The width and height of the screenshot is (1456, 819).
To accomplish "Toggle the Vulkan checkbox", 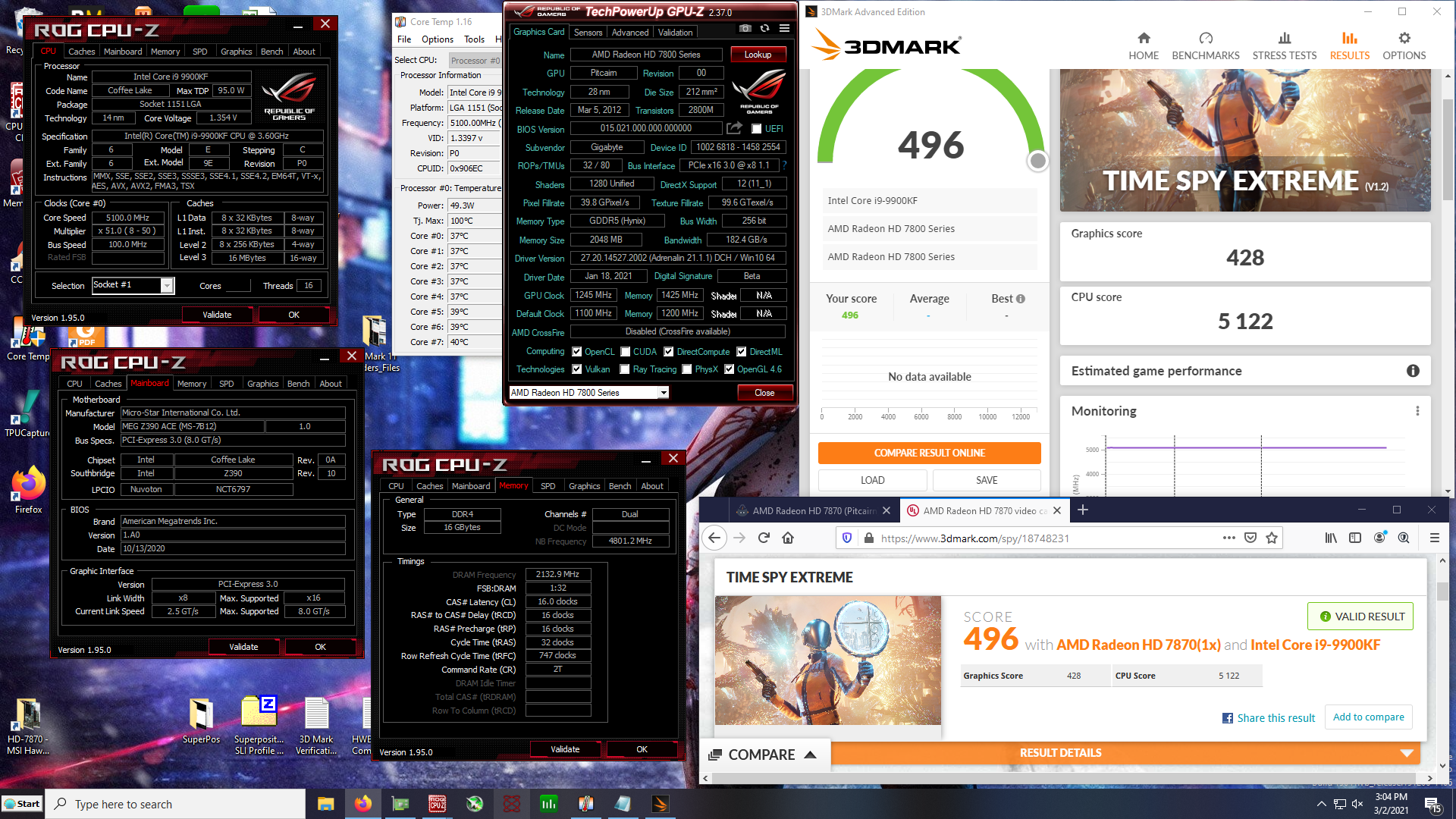I will [577, 369].
